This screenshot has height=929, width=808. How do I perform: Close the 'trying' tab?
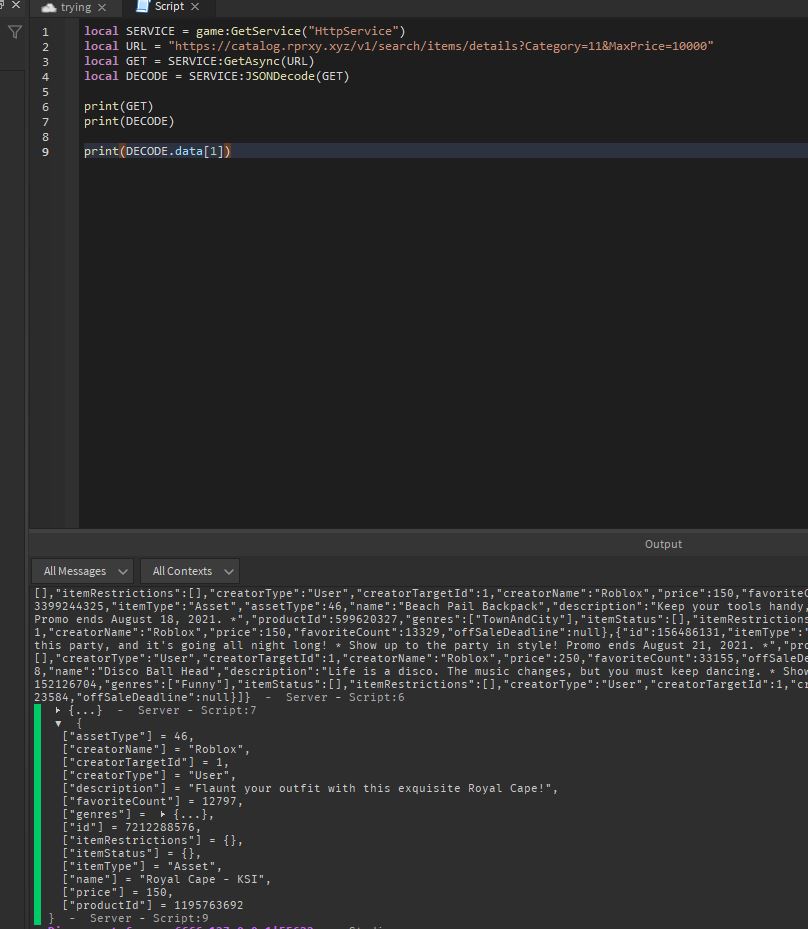tap(102, 8)
